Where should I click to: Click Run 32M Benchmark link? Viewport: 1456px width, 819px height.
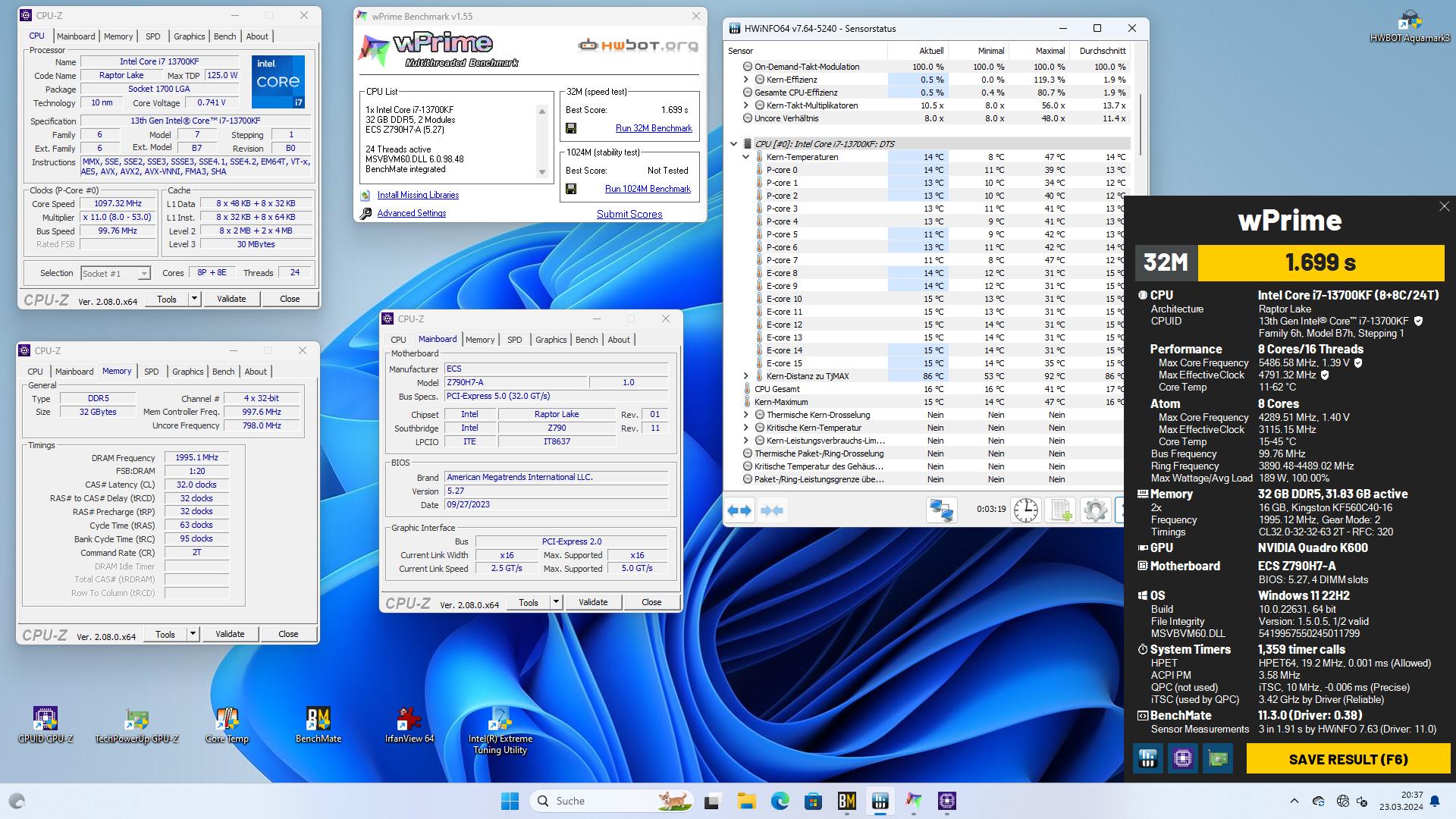[654, 128]
